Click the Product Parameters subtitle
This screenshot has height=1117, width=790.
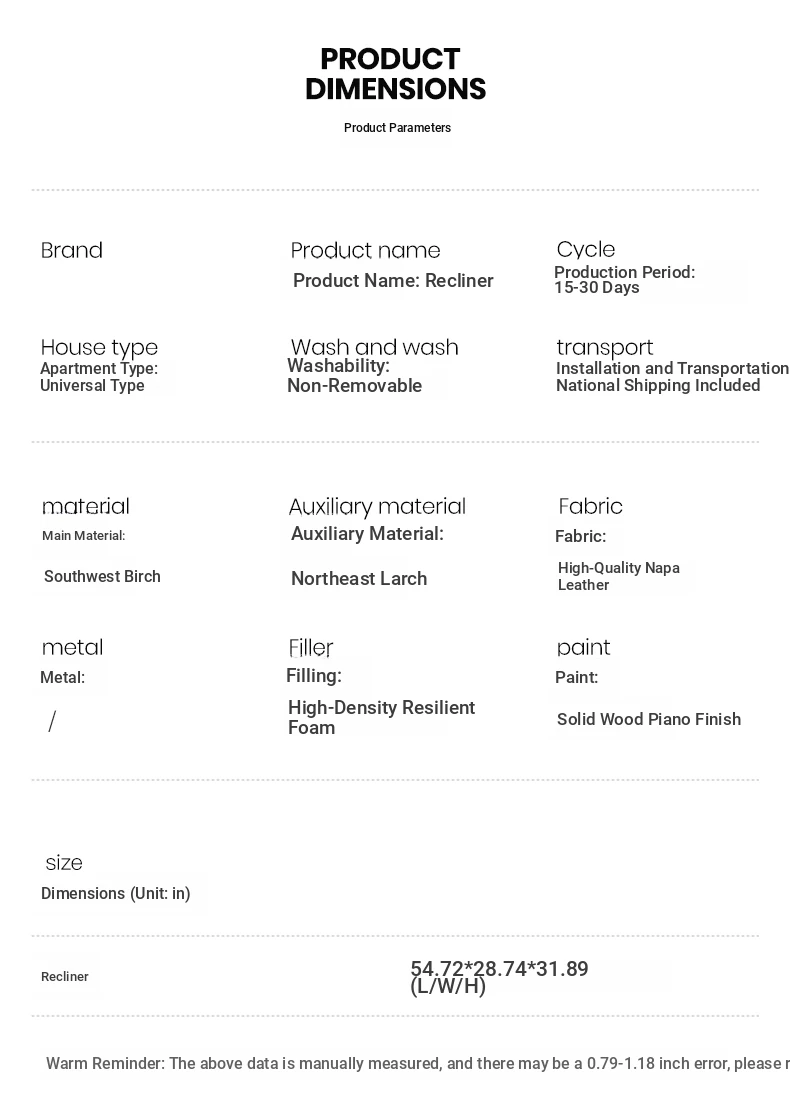click(x=397, y=128)
